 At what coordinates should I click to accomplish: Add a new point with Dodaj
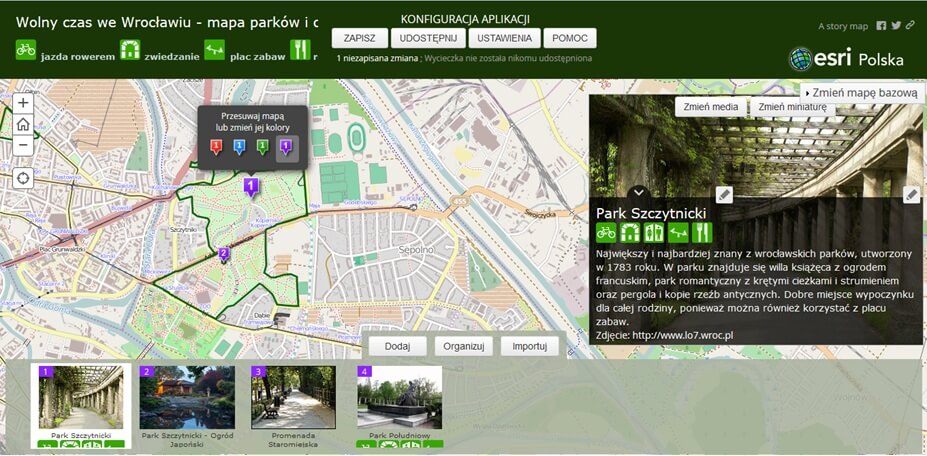pyautogui.click(x=397, y=346)
